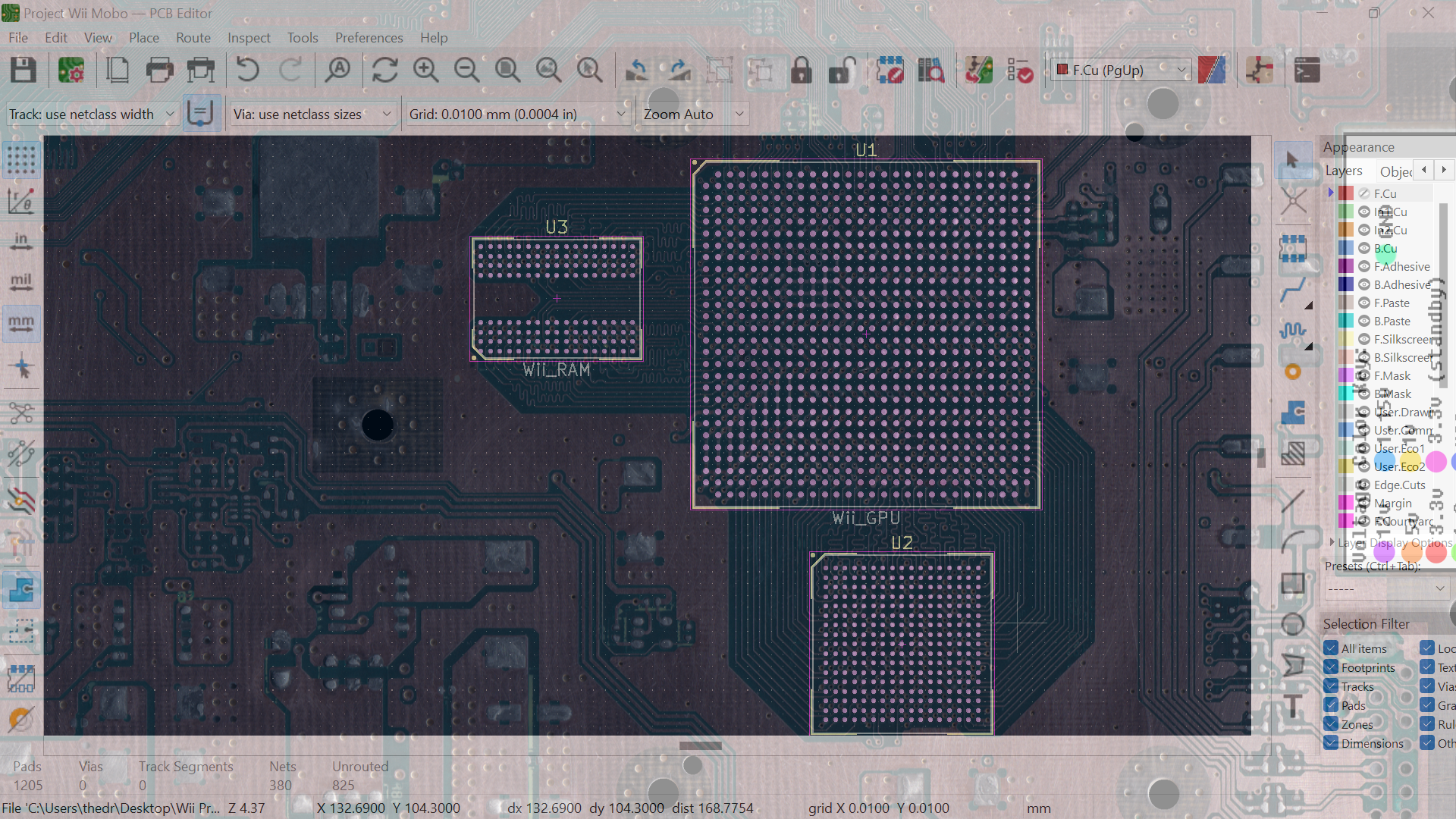
Task: Redo the last undone edit
Action: pyautogui.click(x=290, y=70)
